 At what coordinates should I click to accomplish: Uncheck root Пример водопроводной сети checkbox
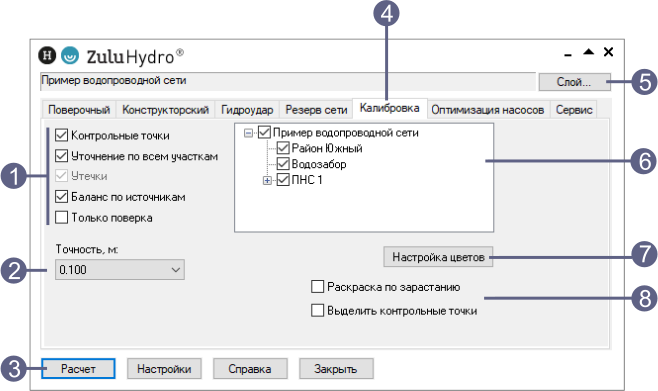pyautogui.click(x=264, y=132)
